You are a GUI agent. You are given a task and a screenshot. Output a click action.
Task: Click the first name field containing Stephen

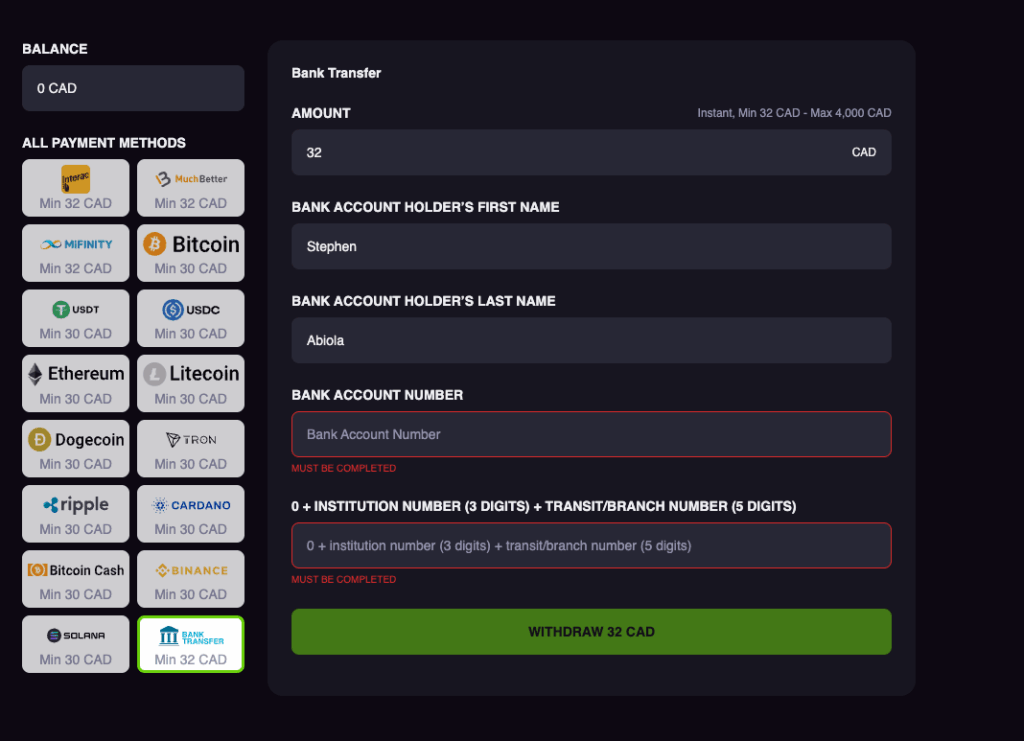(x=591, y=246)
